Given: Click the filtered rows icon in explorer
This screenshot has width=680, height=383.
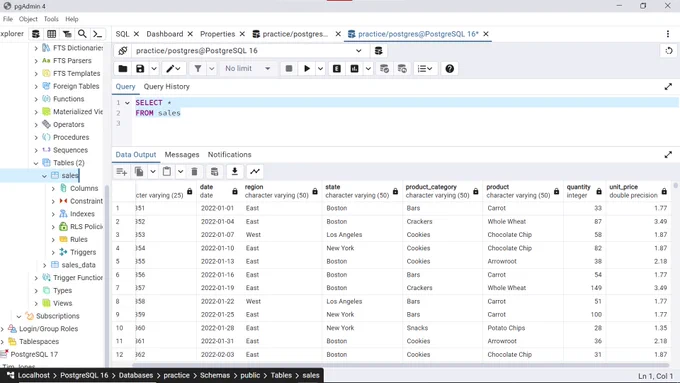Looking at the screenshot, I should pyautogui.click(x=67, y=34).
